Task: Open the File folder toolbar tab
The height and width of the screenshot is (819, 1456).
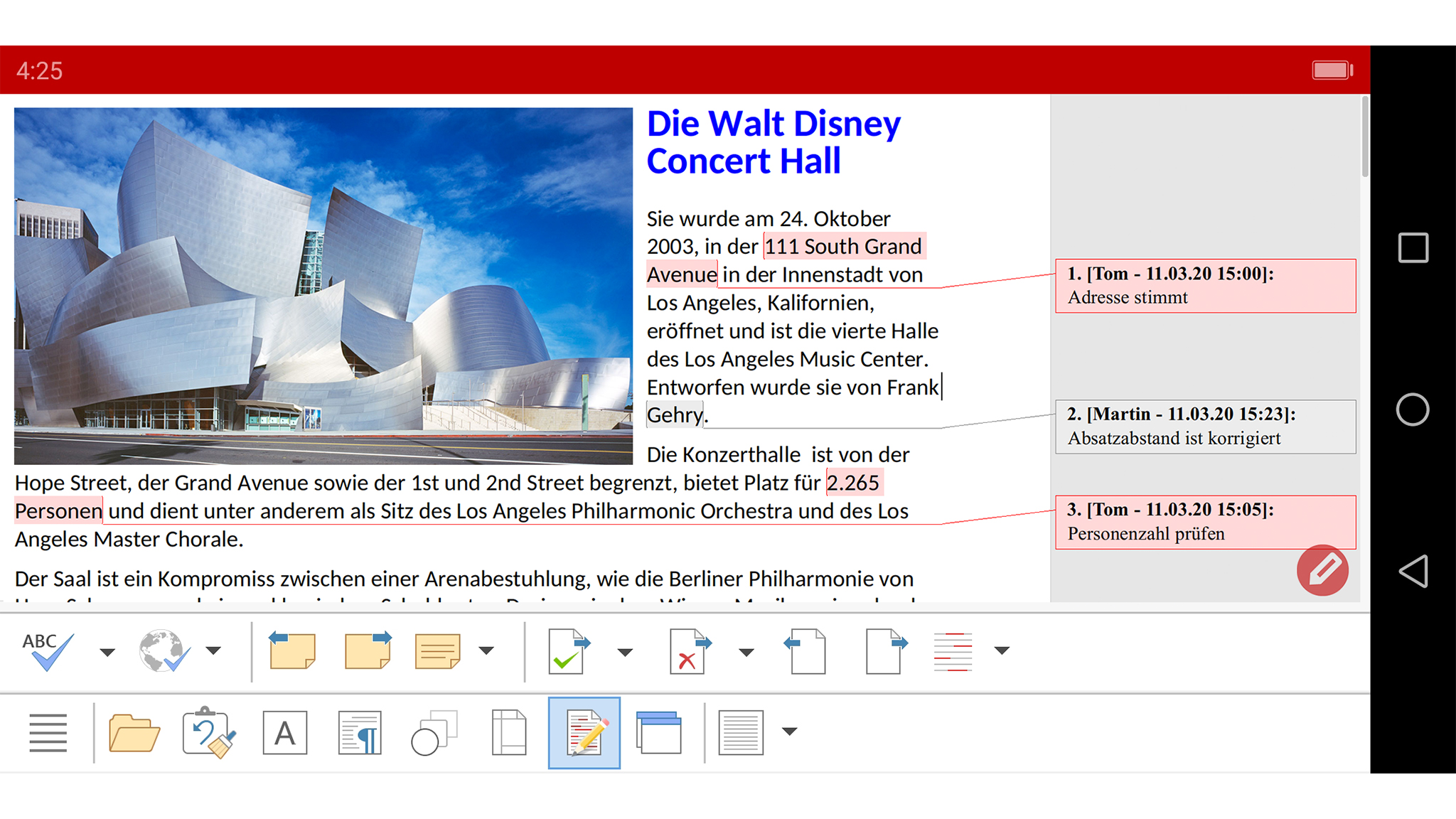Action: click(134, 732)
